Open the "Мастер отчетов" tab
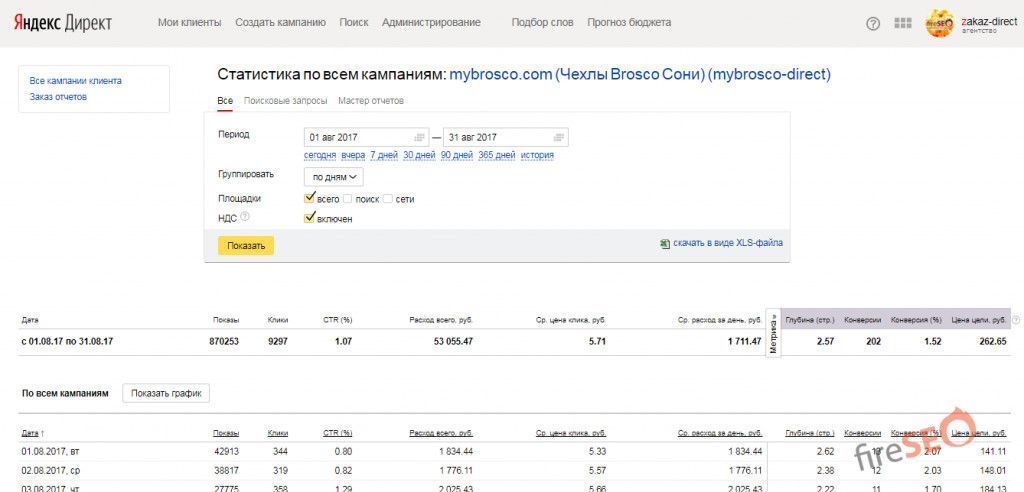The height and width of the screenshot is (492, 1024). pyautogui.click(x=371, y=101)
